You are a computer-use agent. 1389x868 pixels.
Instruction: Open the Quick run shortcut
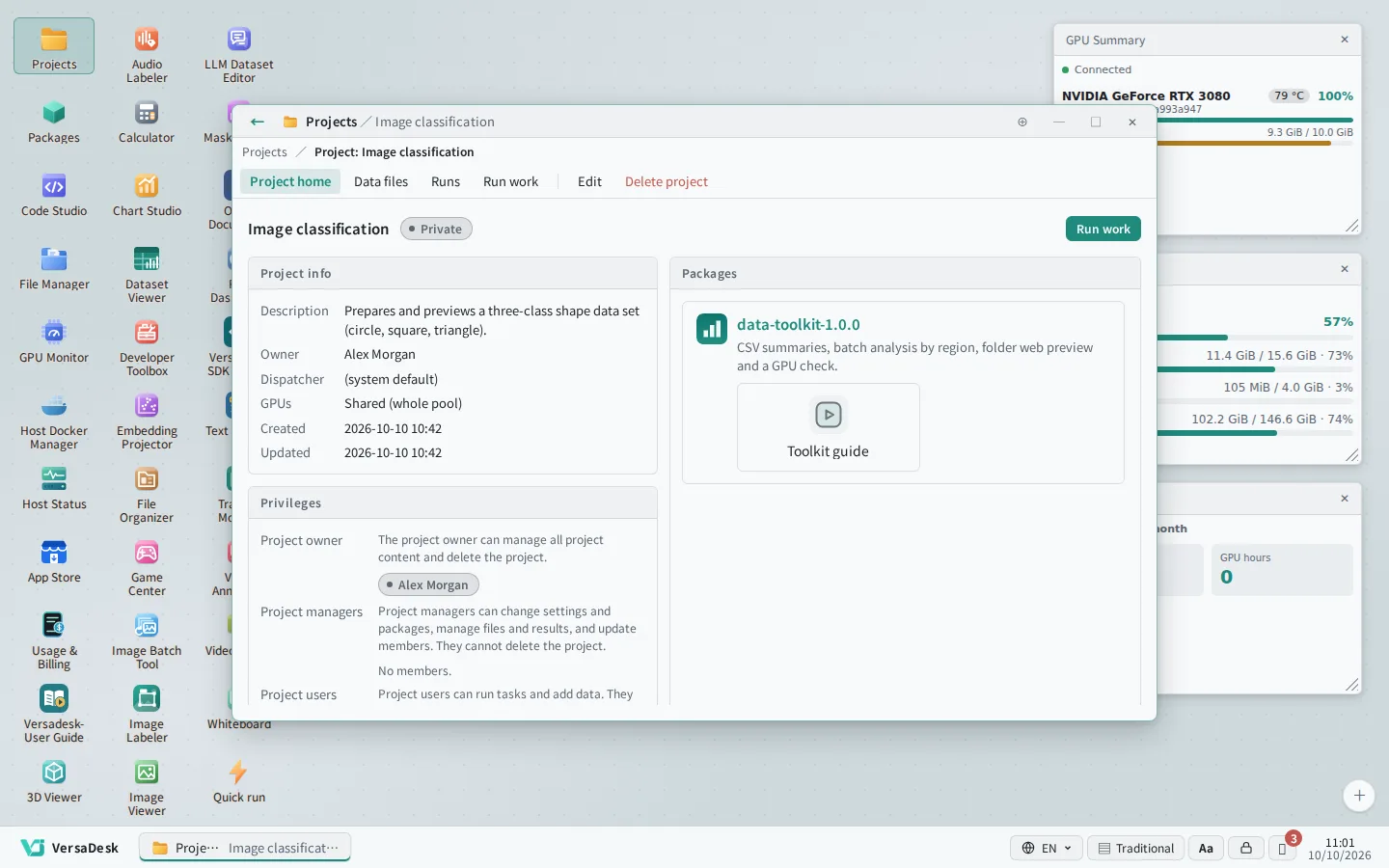[239, 782]
